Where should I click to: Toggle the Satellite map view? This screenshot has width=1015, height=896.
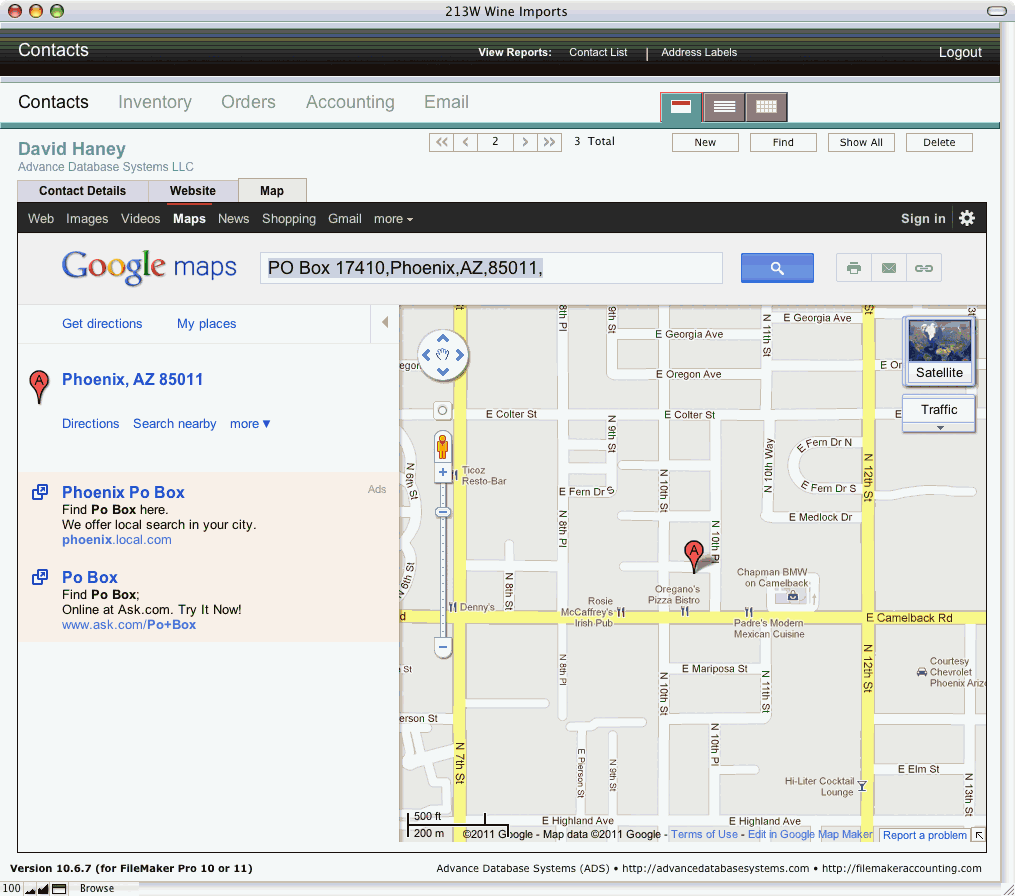(x=939, y=352)
